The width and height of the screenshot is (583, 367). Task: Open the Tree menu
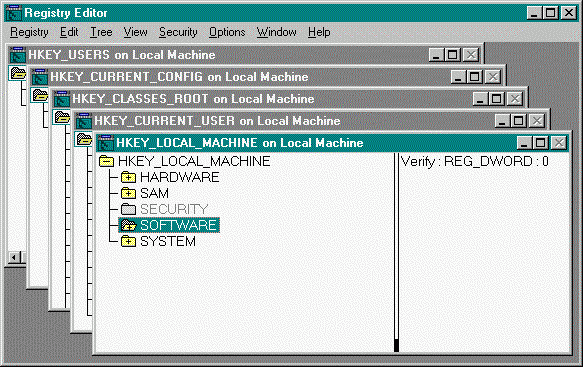(x=101, y=32)
